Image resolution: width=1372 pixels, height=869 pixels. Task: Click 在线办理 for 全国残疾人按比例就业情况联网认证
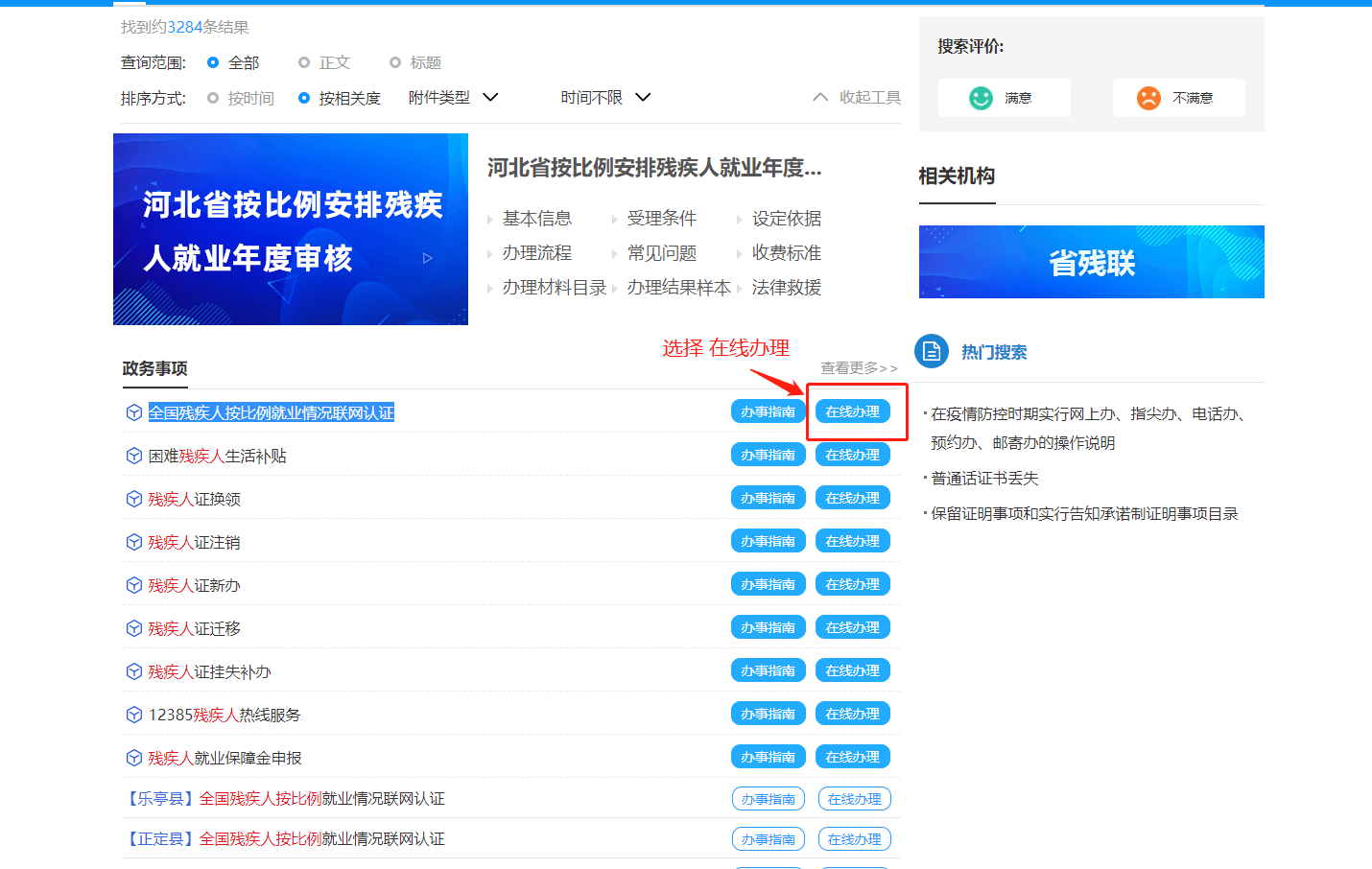click(853, 411)
